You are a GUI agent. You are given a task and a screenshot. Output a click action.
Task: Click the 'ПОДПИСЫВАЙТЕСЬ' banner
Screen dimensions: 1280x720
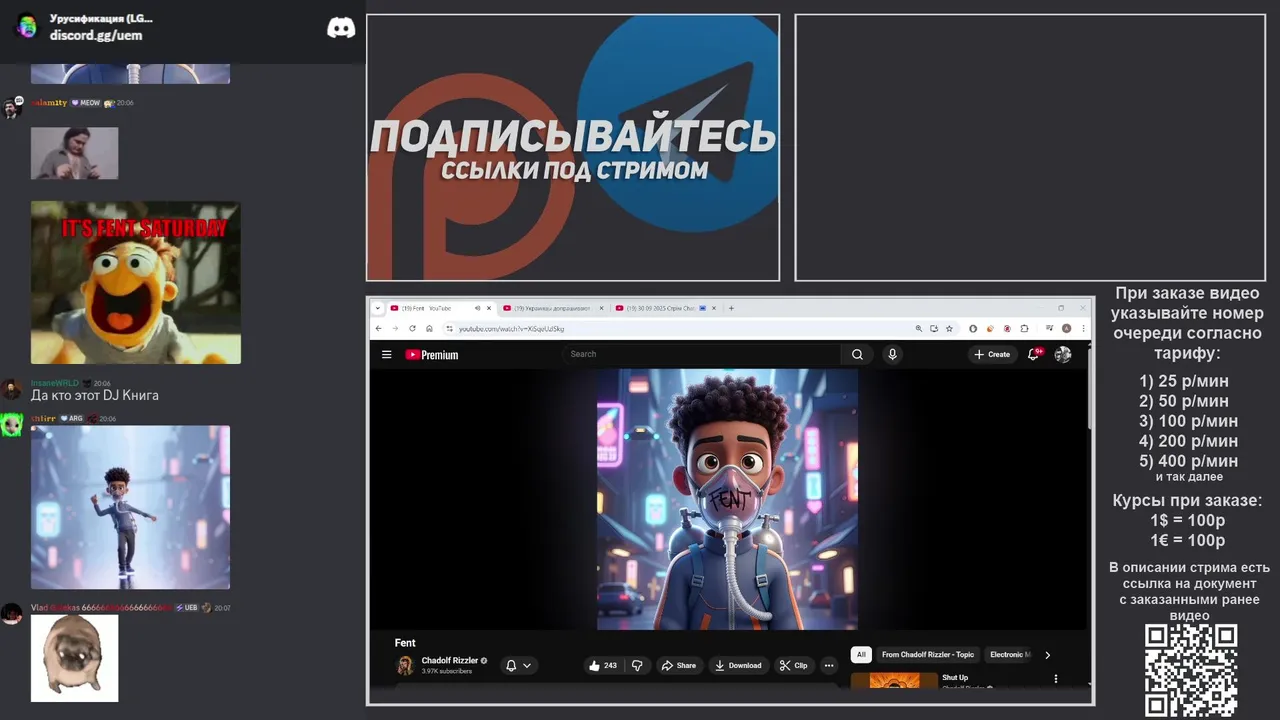pos(573,147)
